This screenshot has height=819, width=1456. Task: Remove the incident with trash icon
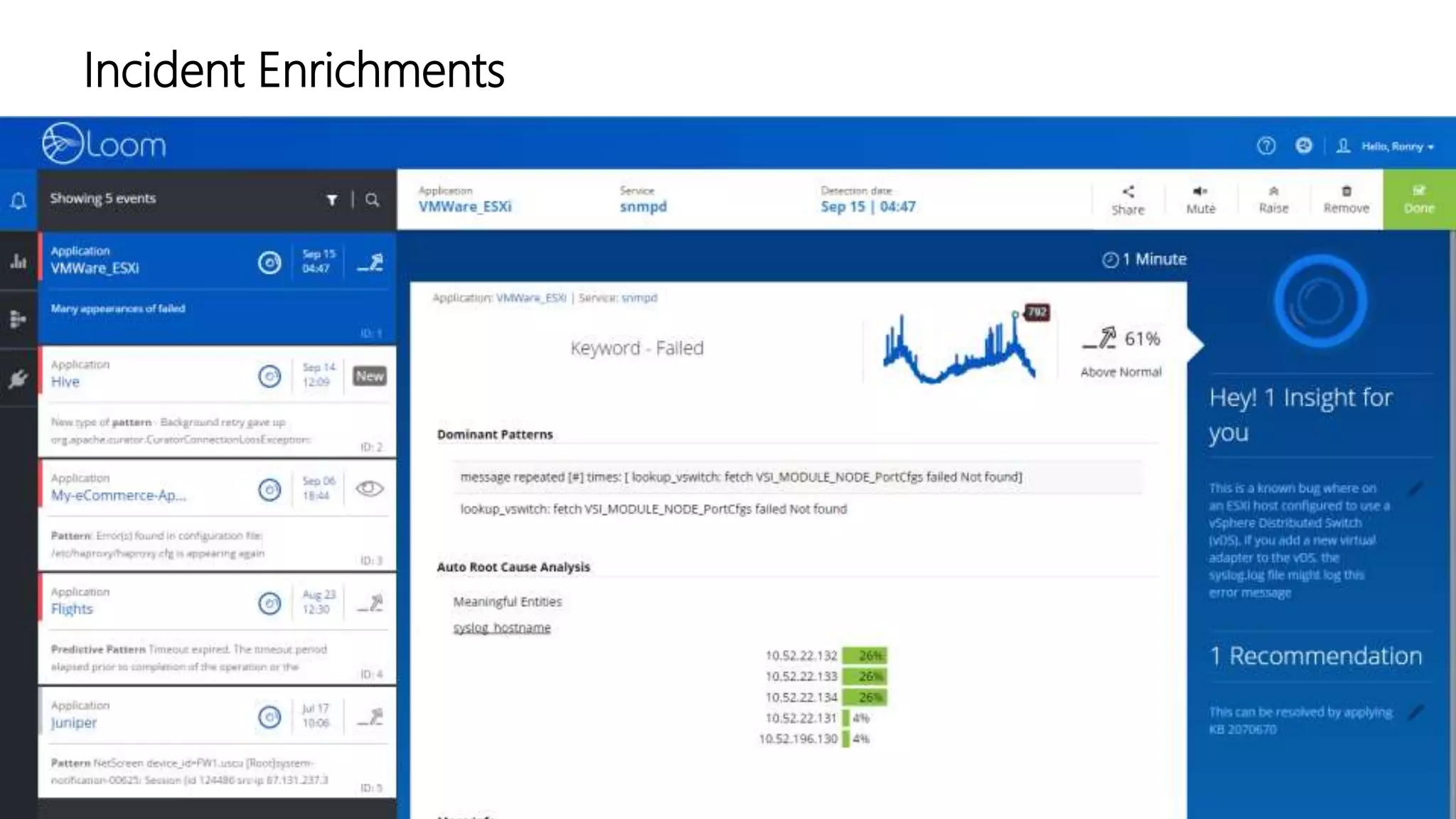(1345, 200)
